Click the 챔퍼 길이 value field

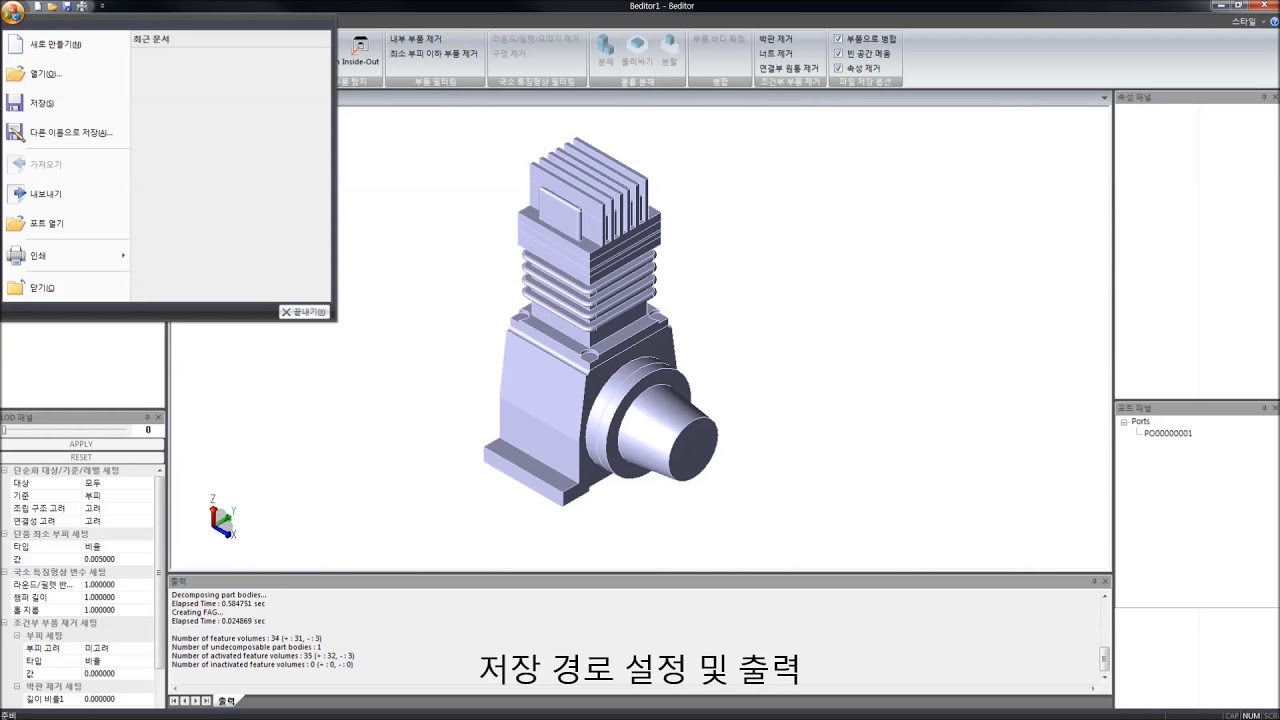tap(117, 597)
